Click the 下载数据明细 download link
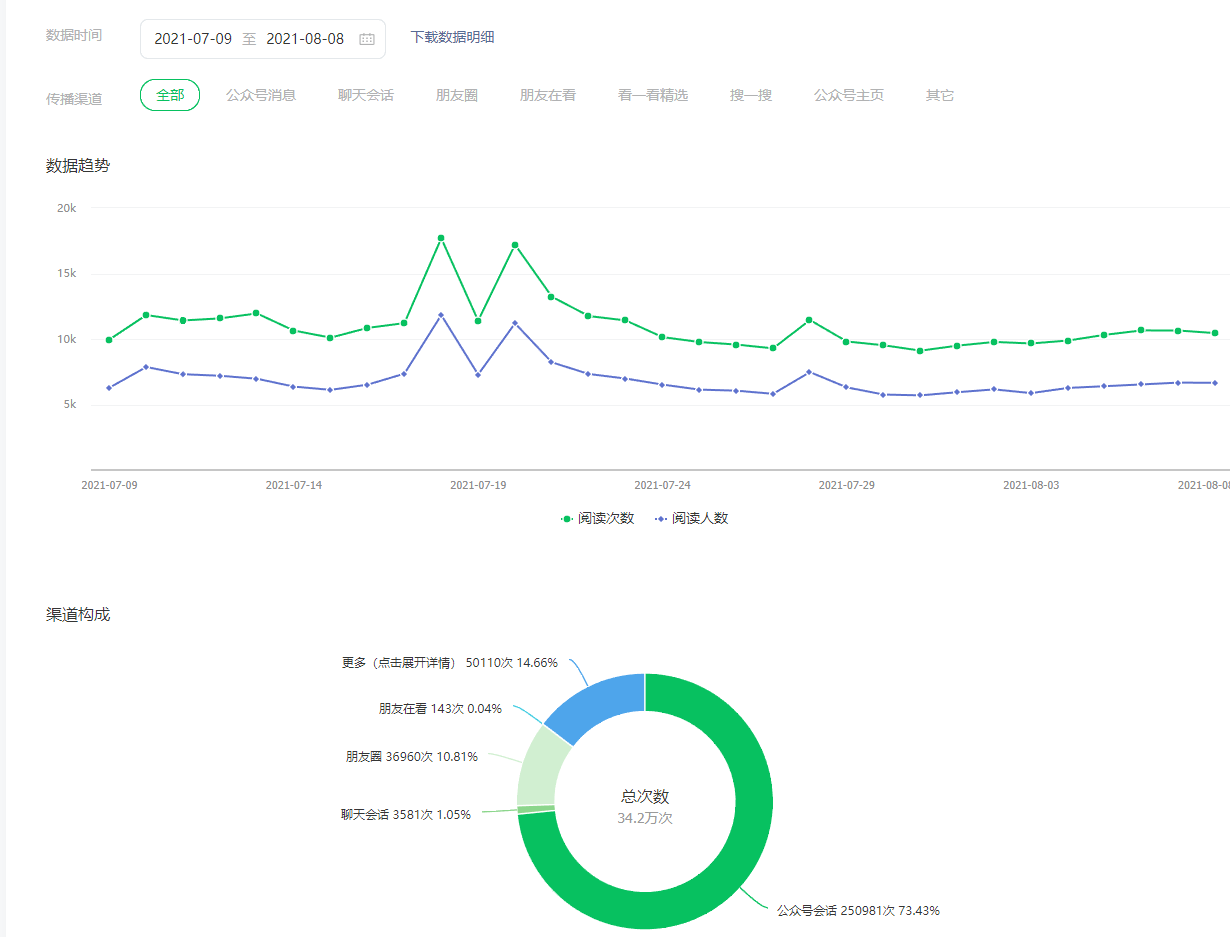Viewport: 1230px width, 937px height. click(x=452, y=37)
